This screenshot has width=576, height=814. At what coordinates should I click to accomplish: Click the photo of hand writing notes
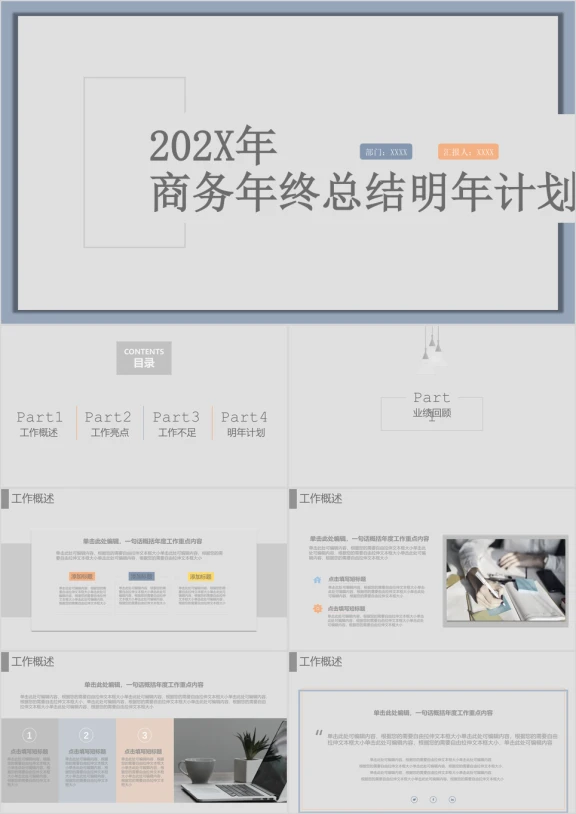click(x=505, y=580)
